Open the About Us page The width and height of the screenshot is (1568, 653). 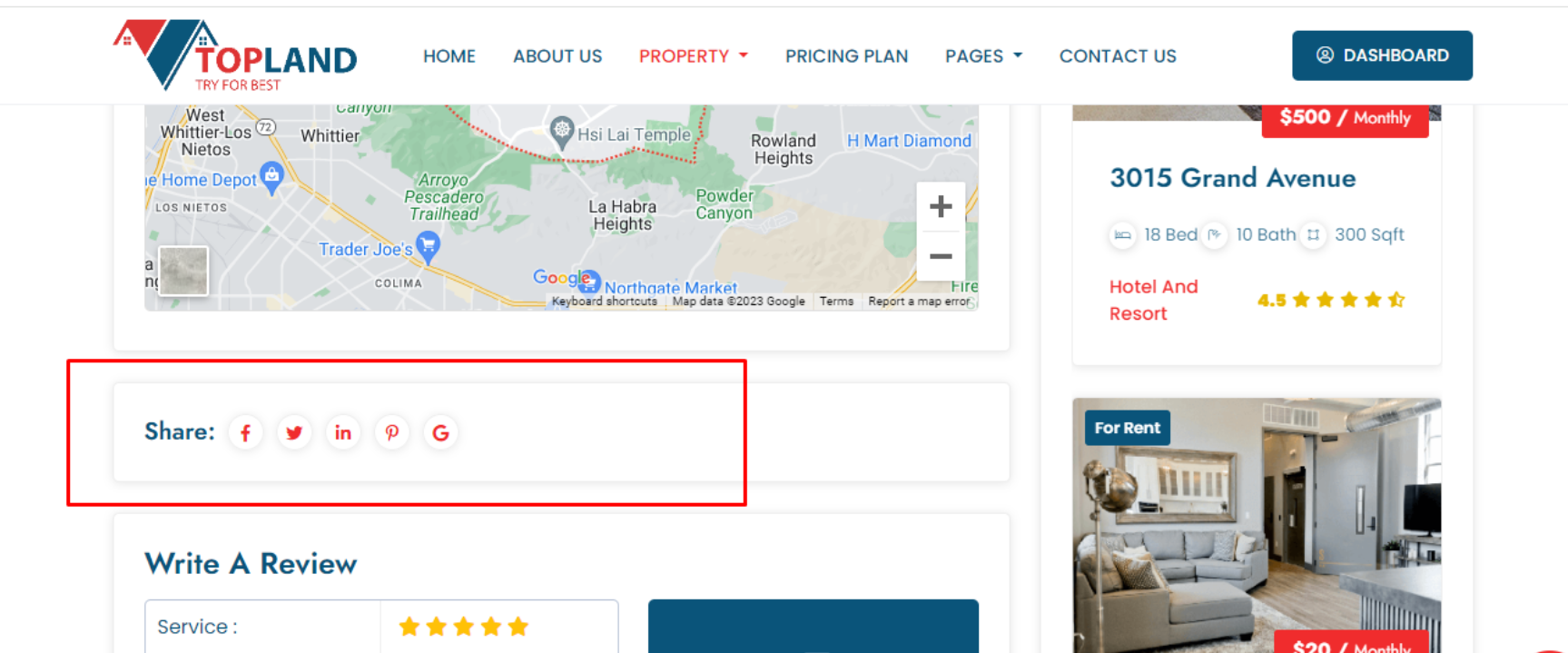click(557, 56)
